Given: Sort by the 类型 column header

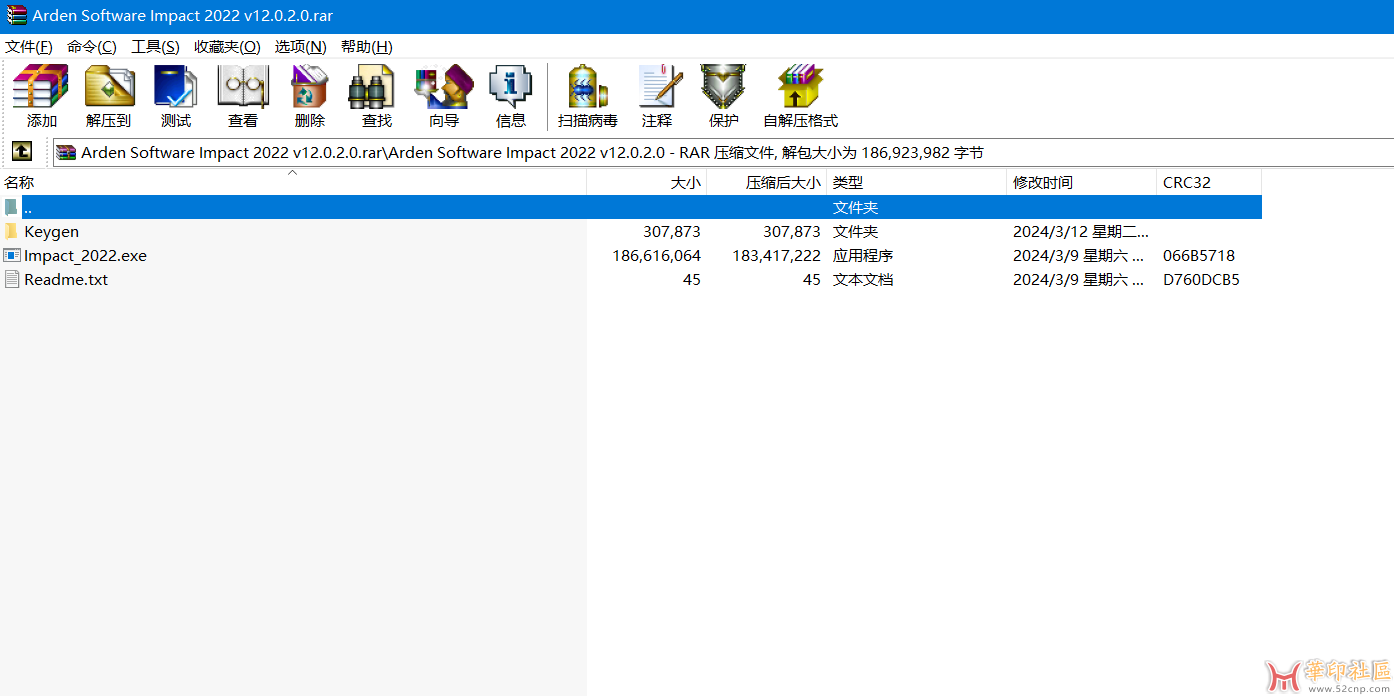Looking at the screenshot, I should pos(916,182).
